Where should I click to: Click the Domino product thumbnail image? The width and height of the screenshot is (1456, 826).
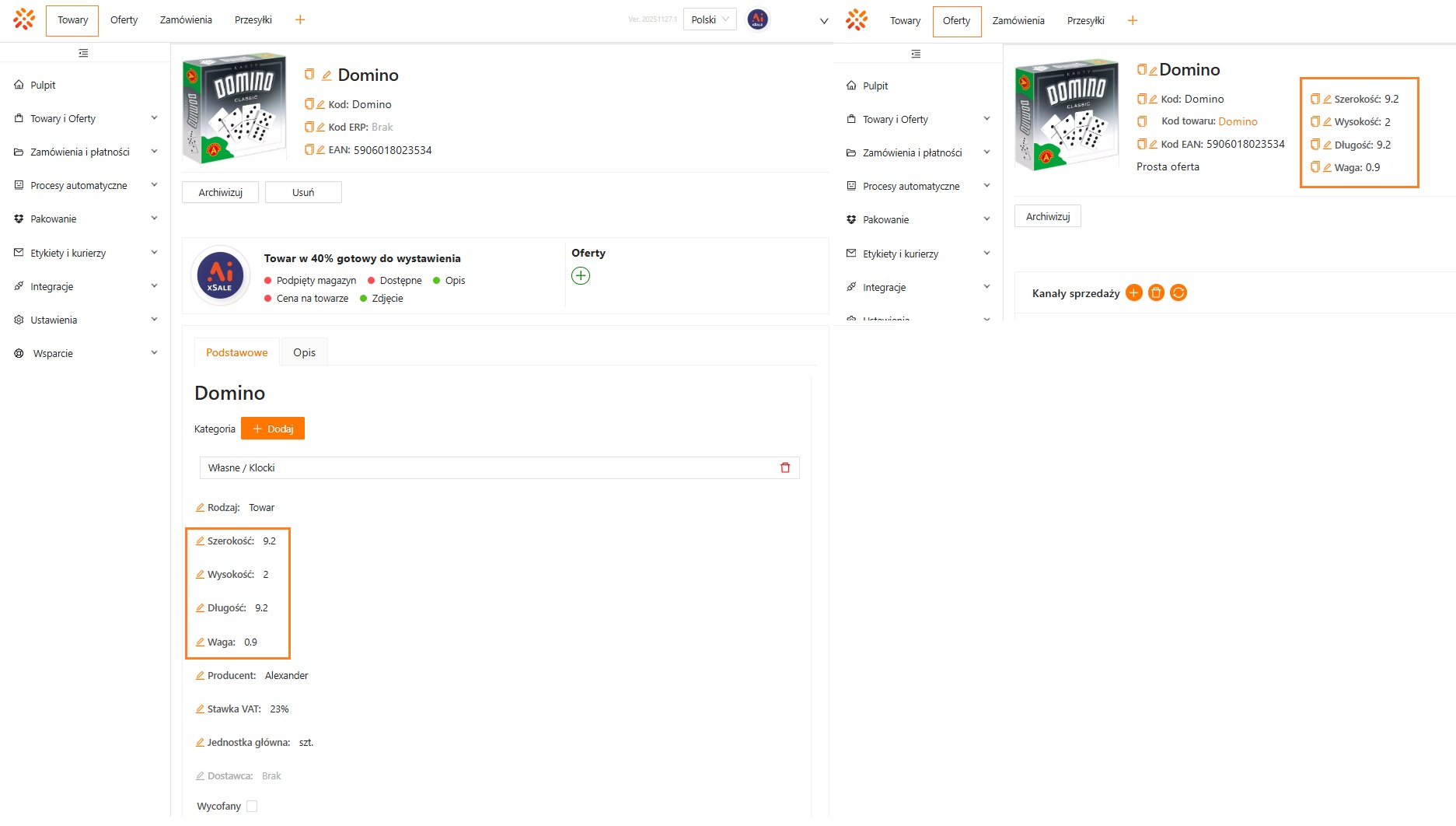pyautogui.click(x=234, y=108)
